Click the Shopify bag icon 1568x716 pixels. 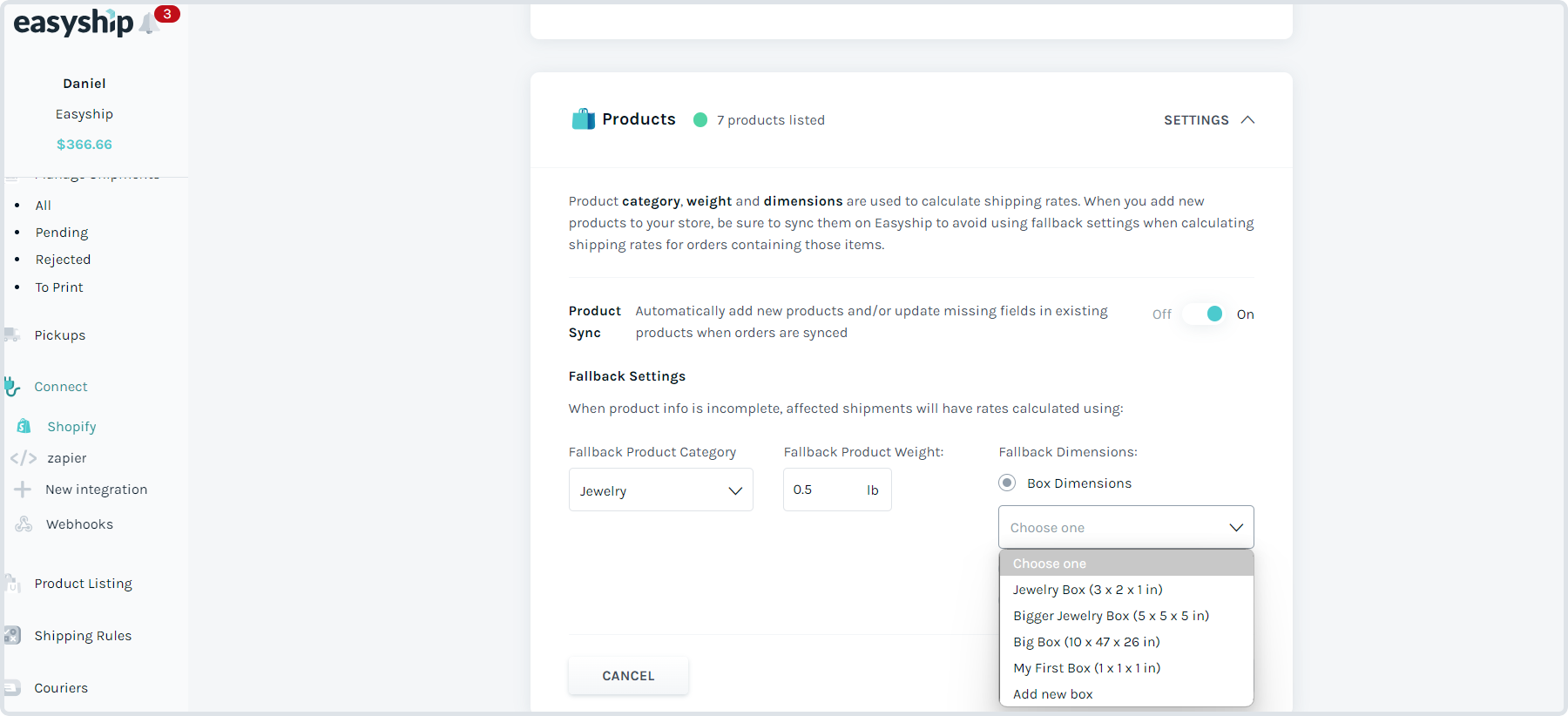pos(24,426)
